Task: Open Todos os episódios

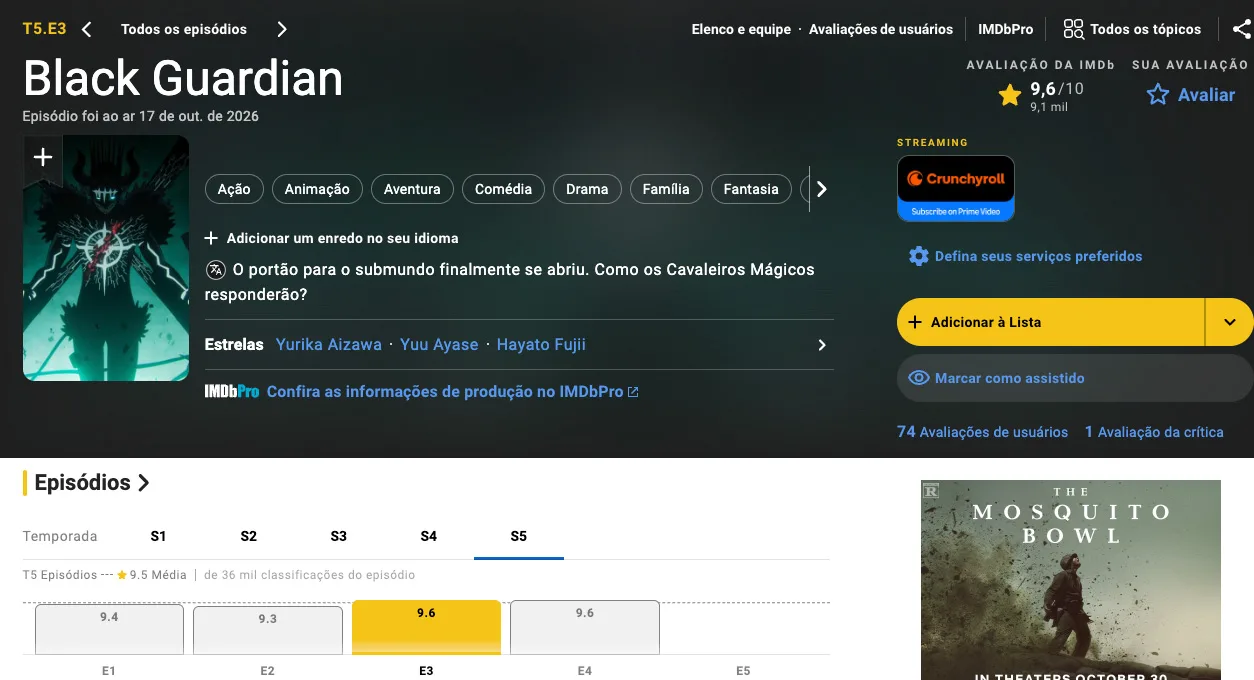Action: click(x=184, y=29)
